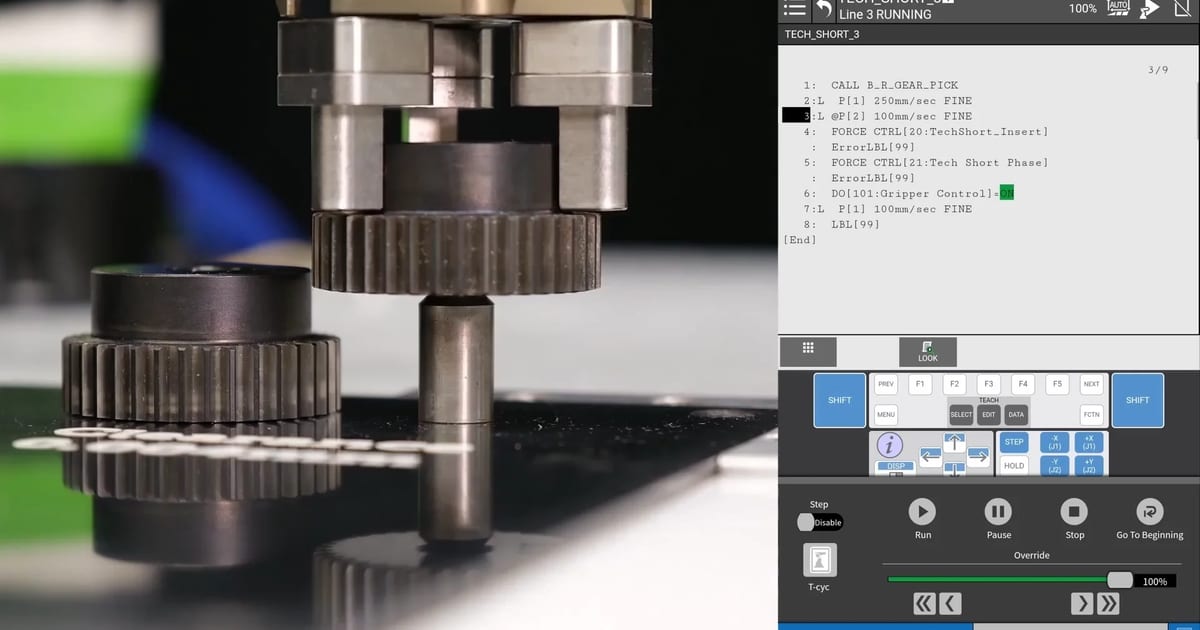Viewport: 1200px width, 630px height.
Task: Click the info (i) key
Action: pos(889,446)
